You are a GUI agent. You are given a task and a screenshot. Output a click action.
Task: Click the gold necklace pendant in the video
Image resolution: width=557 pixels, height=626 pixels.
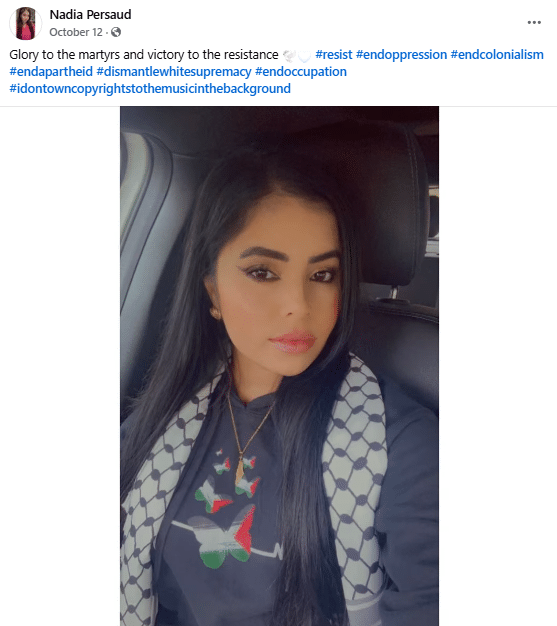pyautogui.click(x=240, y=471)
